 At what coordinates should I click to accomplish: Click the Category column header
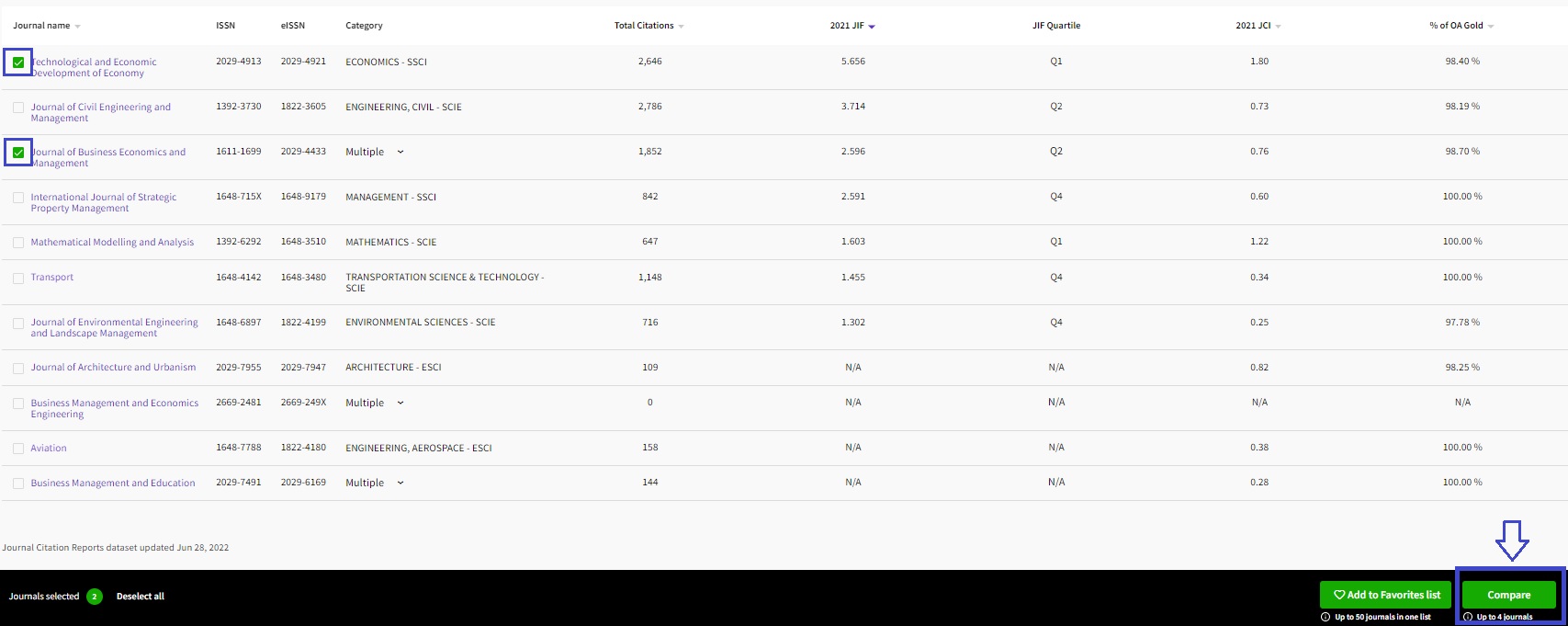click(364, 26)
